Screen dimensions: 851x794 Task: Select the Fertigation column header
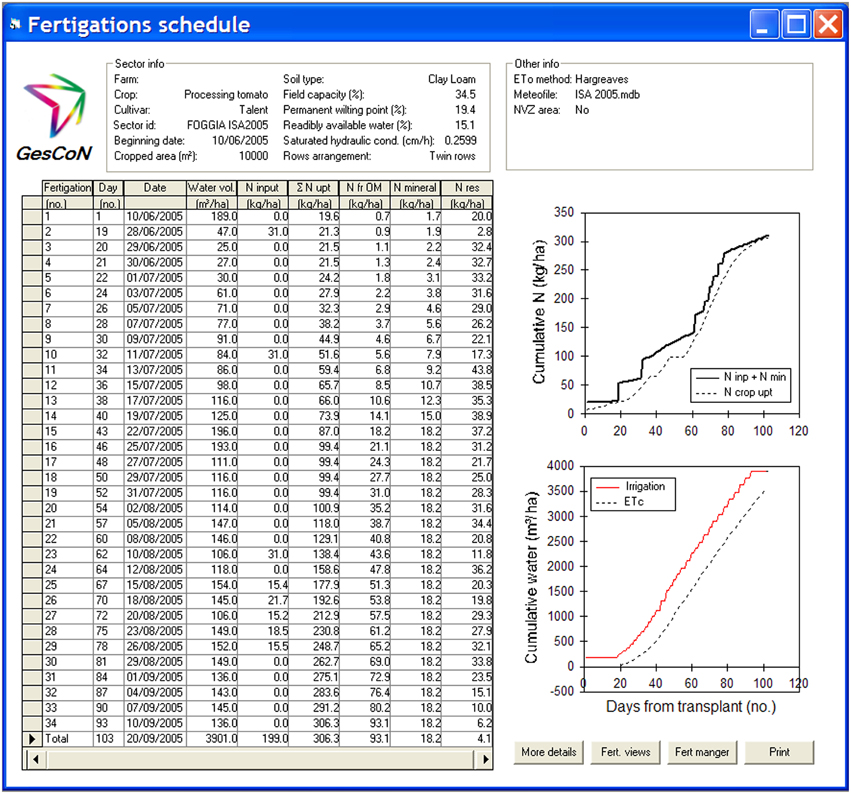point(67,188)
